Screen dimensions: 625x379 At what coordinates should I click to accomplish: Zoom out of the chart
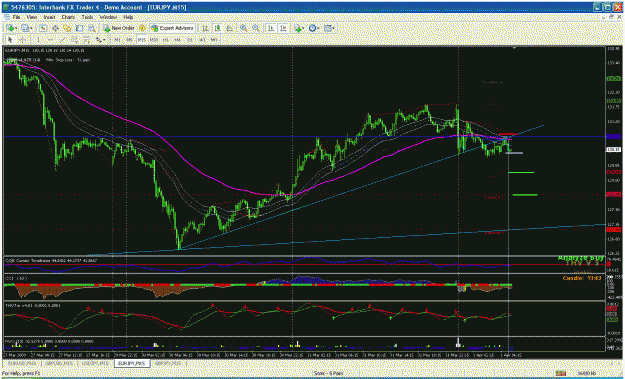coord(256,28)
